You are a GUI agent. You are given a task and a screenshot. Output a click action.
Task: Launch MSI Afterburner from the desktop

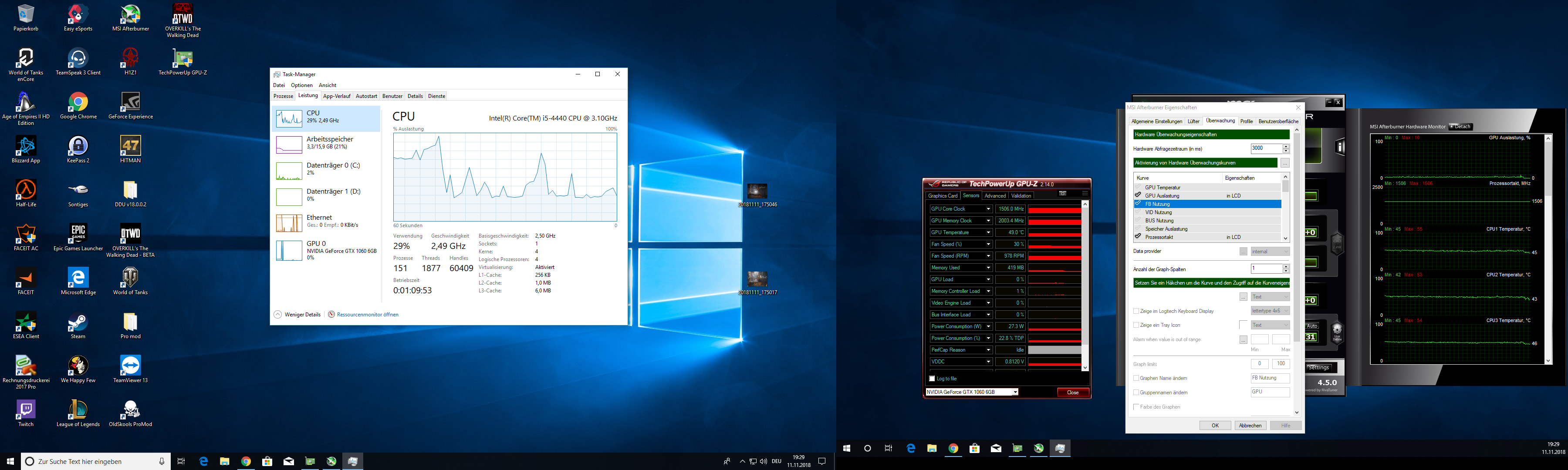coord(130,15)
